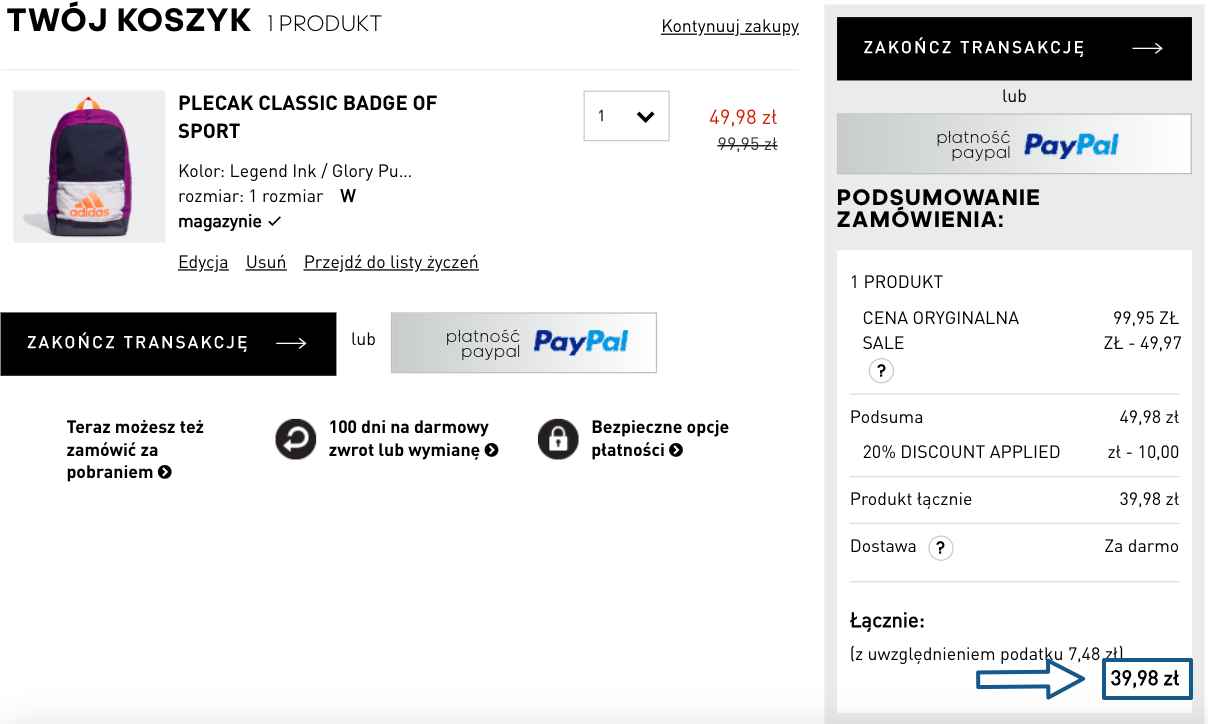Open the quantity dropdown showing 1
The image size is (1208, 724).
(x=626, y=116)
